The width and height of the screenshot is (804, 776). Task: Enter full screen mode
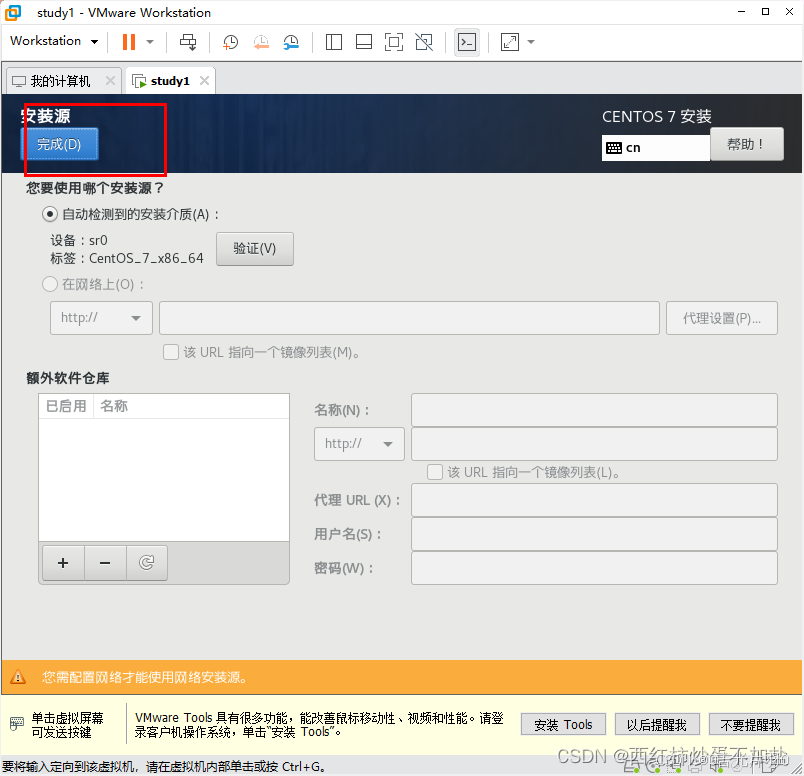pyautogui.click(x=394, y=42)
